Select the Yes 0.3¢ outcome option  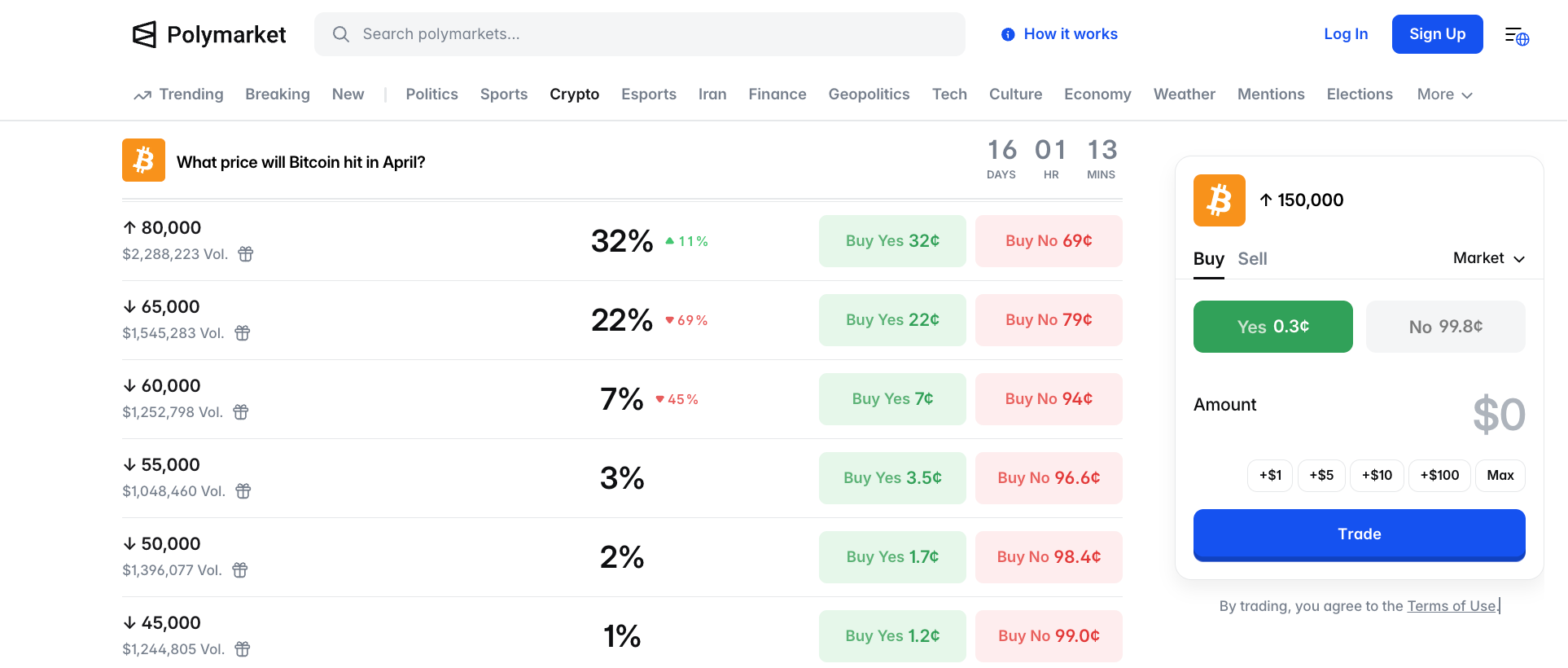pyautogui.click(x=1272, y=327)
